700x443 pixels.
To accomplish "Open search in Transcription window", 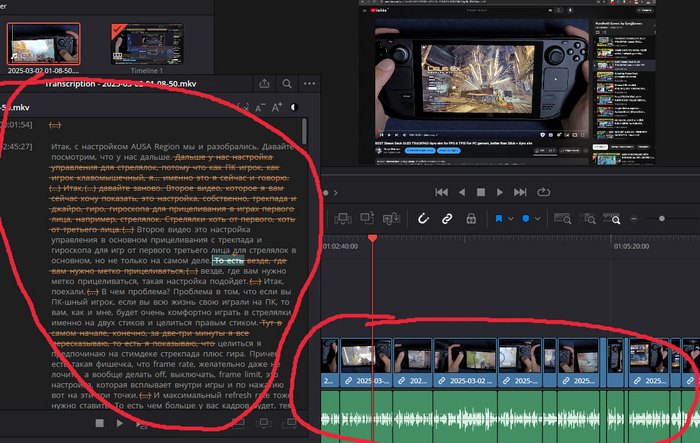I will tap(287, 84).
